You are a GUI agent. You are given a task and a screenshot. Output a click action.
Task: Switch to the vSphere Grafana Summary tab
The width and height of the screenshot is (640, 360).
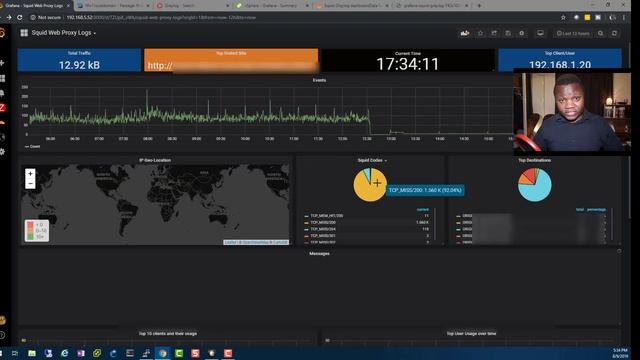click(x=272, y=5)
